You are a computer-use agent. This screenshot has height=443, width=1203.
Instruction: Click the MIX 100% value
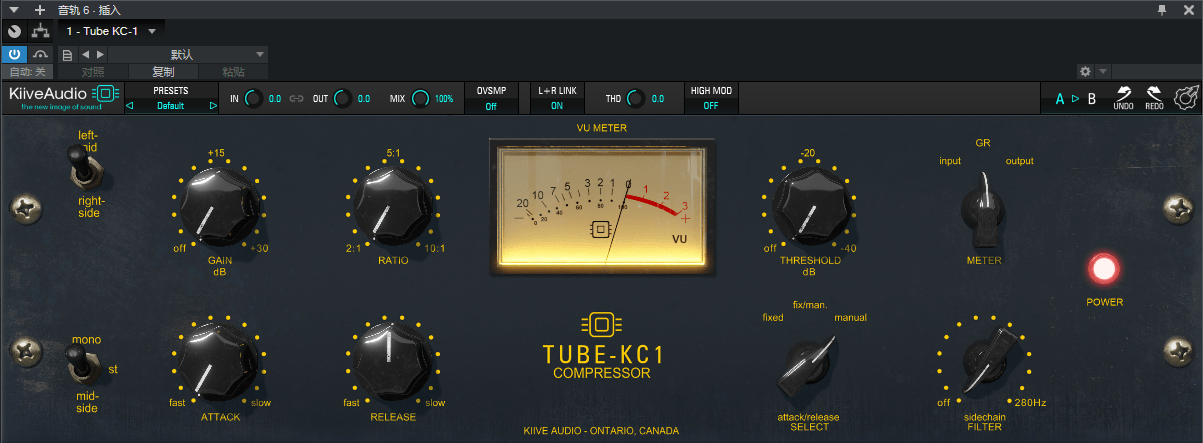tap(444, 99)
